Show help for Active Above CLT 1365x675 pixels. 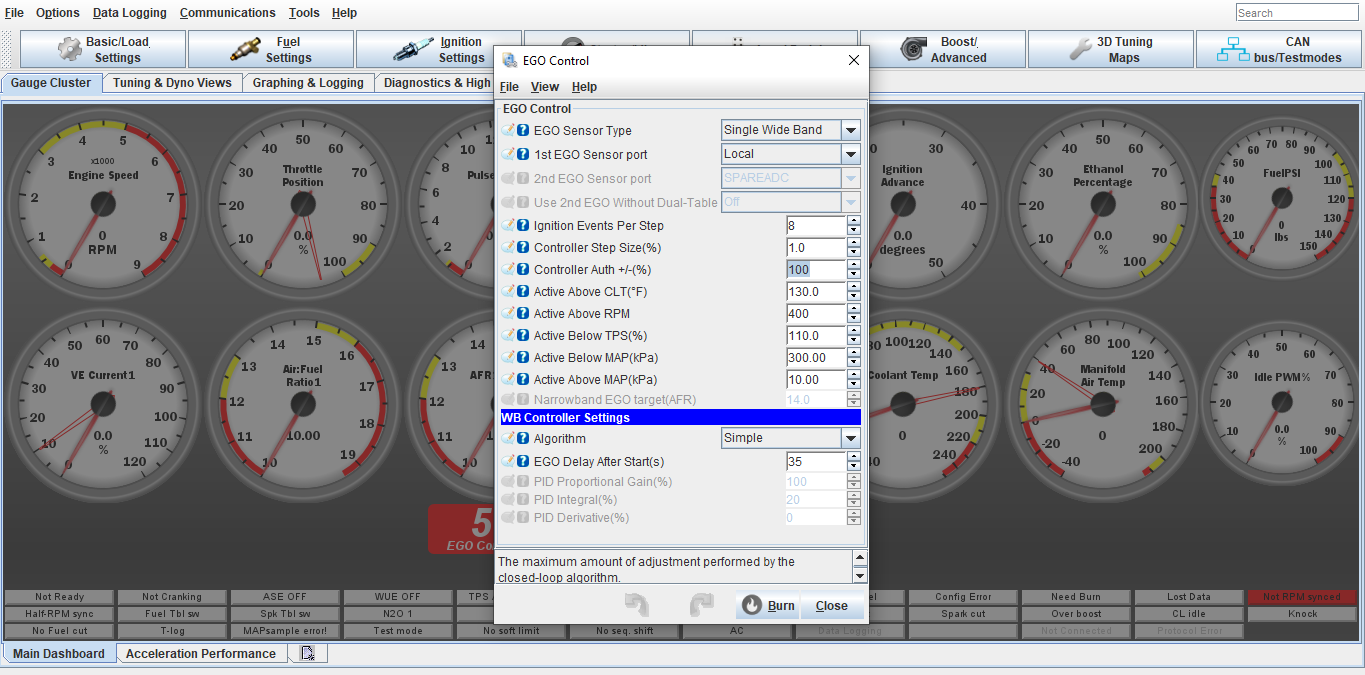coord(523,292)
